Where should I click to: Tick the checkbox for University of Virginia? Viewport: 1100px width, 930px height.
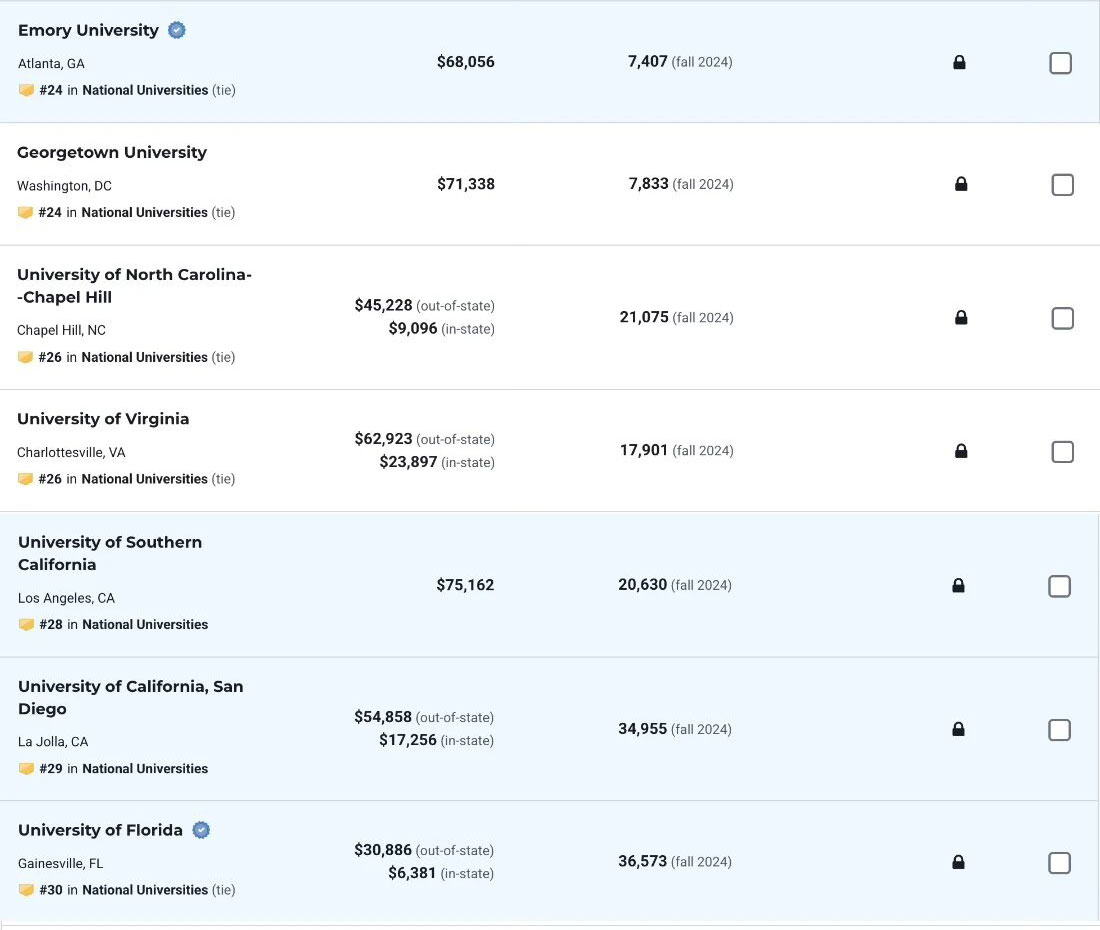[1062, 452]
